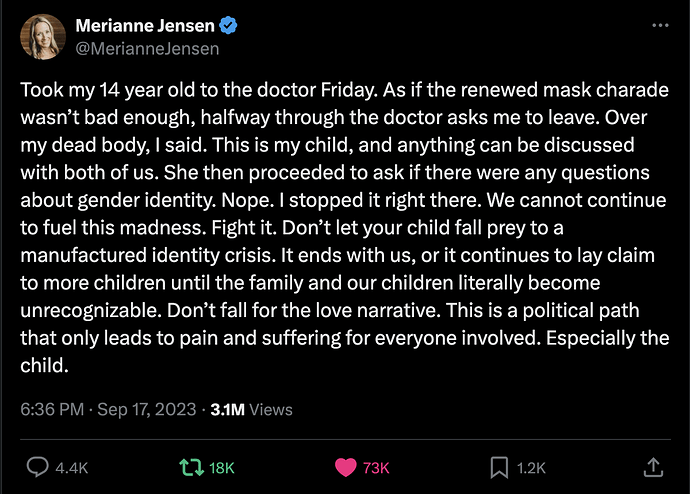Click the word Views beside 3.1M

[271, 409]
